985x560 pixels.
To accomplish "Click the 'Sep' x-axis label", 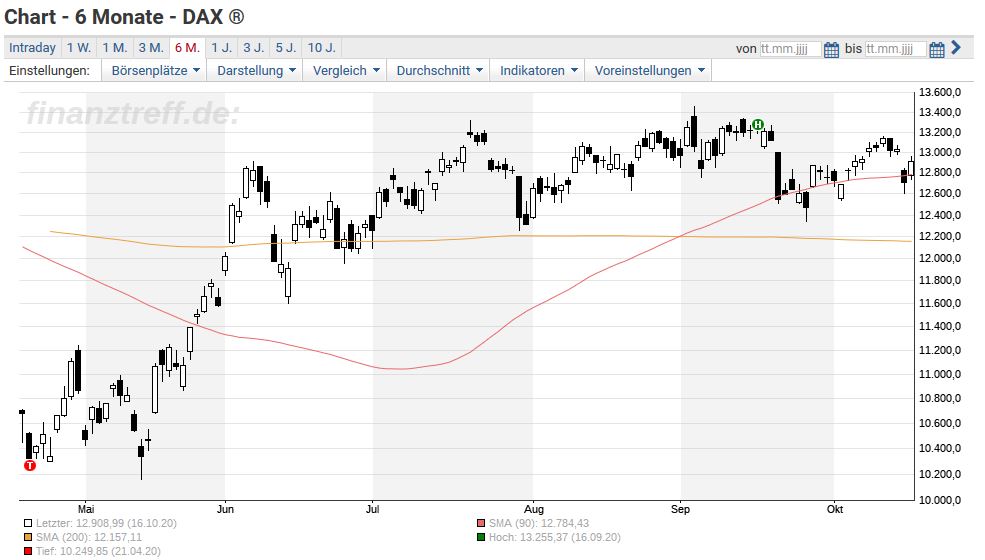I will coord(680,508).
